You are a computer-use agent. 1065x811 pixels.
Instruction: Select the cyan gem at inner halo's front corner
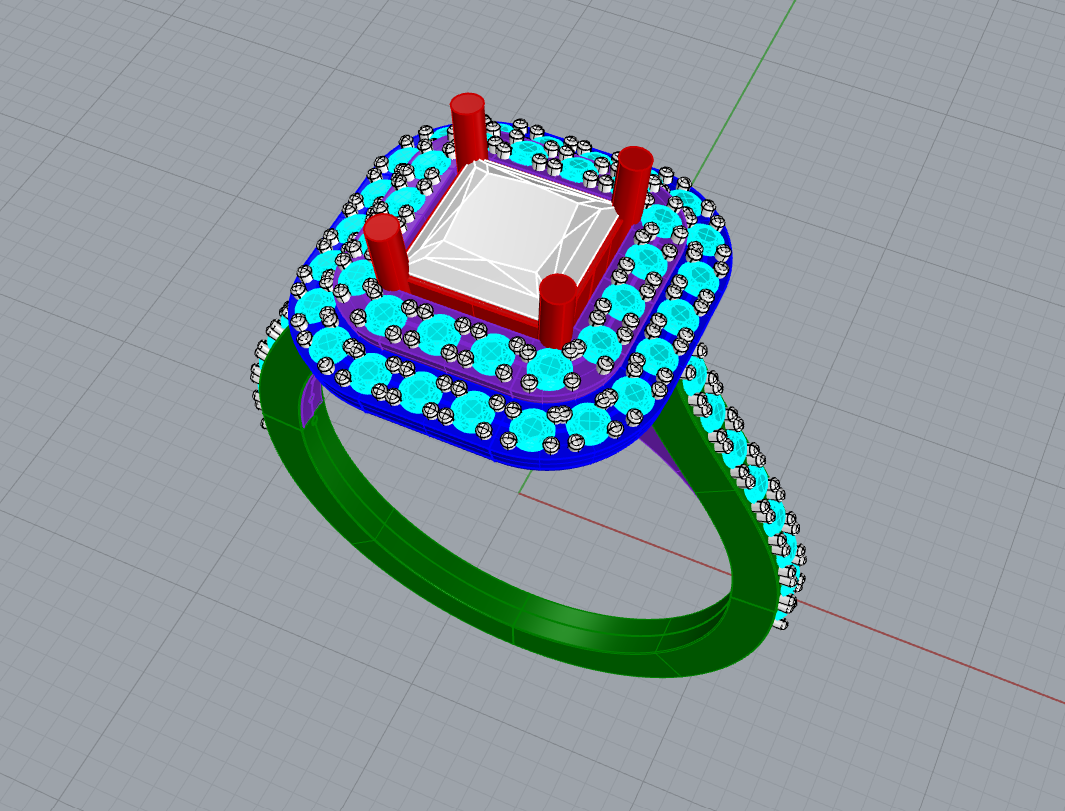pos(549,367)
